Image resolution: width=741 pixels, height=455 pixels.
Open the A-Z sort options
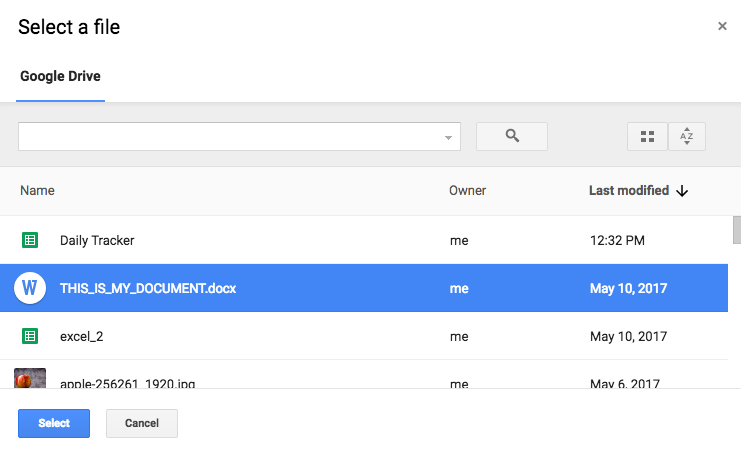point(686,136)
